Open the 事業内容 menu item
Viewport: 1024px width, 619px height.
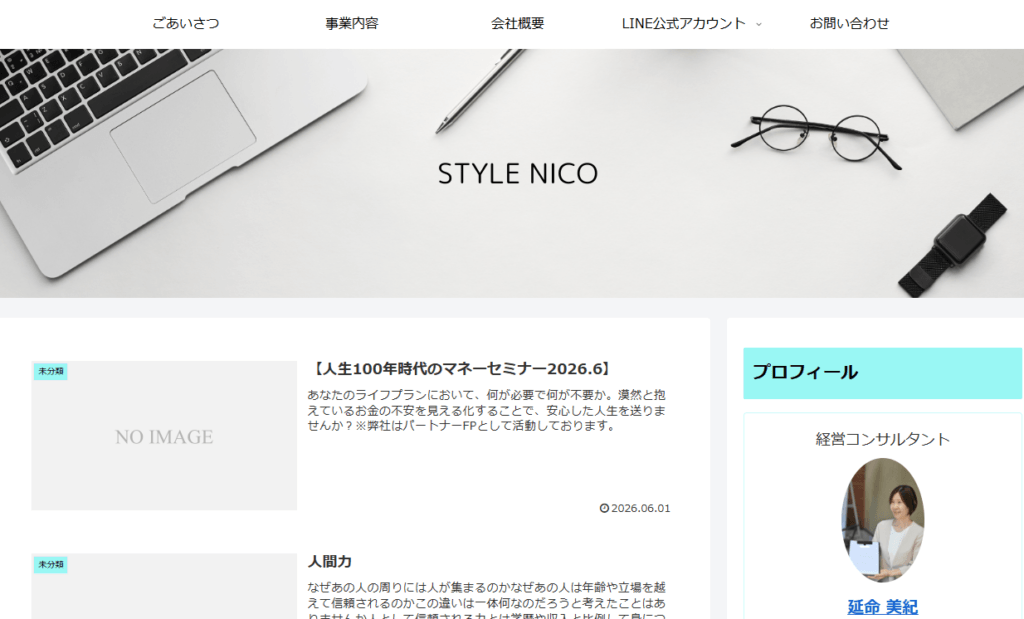[x=352, y=24]
